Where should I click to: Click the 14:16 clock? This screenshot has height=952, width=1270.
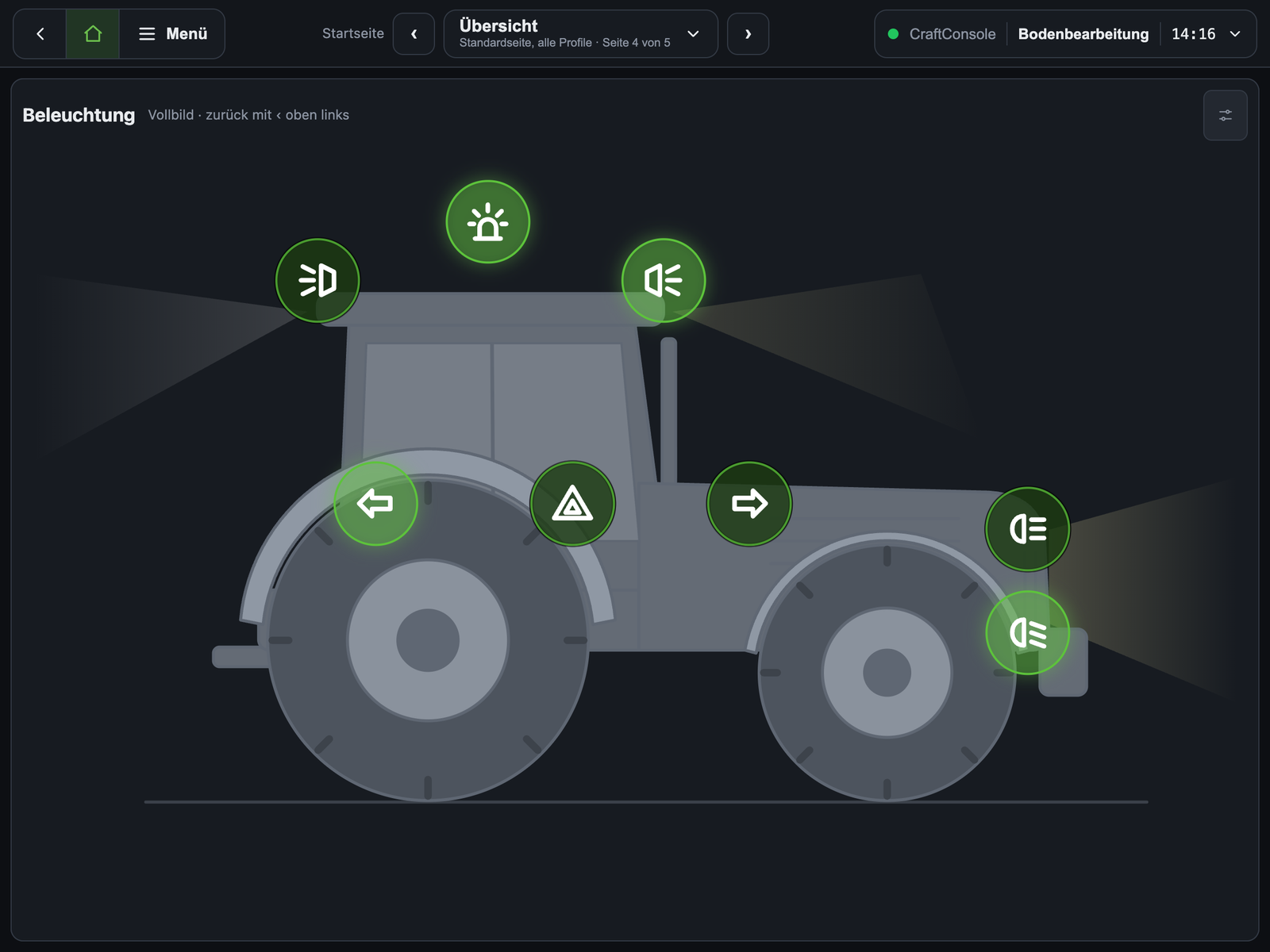[1194, 34]
